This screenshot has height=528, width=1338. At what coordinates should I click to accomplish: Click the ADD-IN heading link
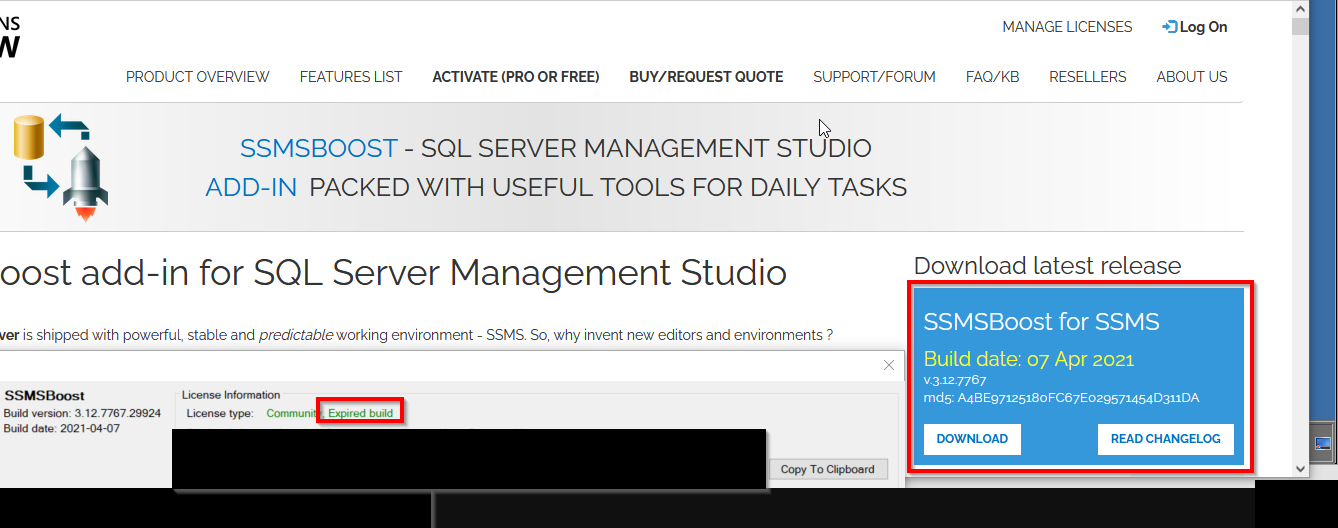pos(251,187)
